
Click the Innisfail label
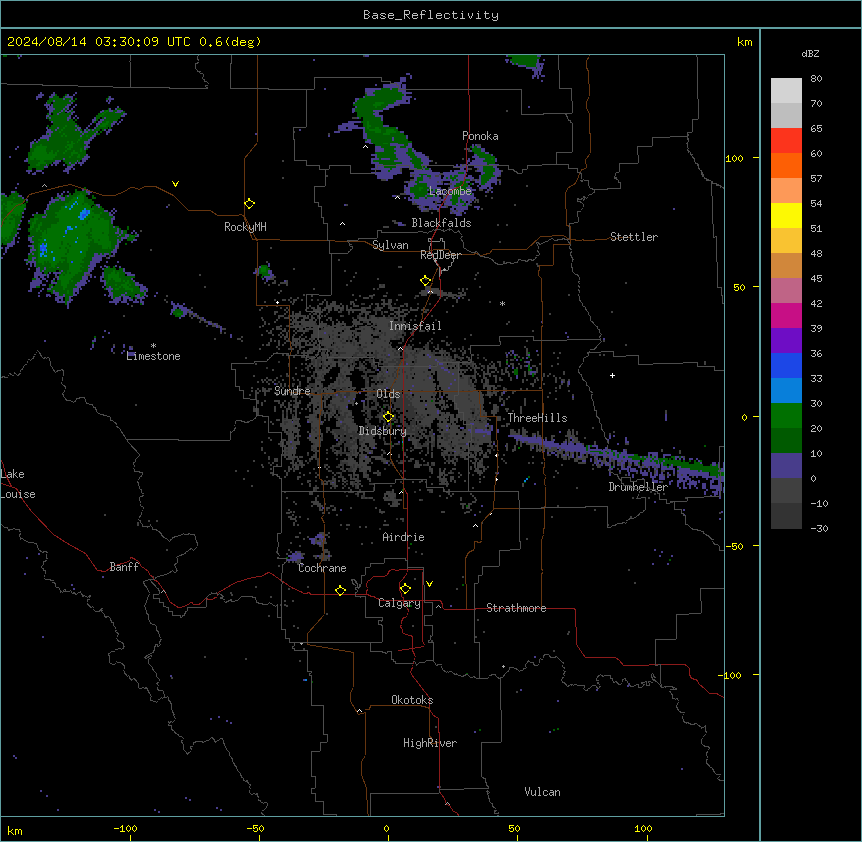(415, 326)
